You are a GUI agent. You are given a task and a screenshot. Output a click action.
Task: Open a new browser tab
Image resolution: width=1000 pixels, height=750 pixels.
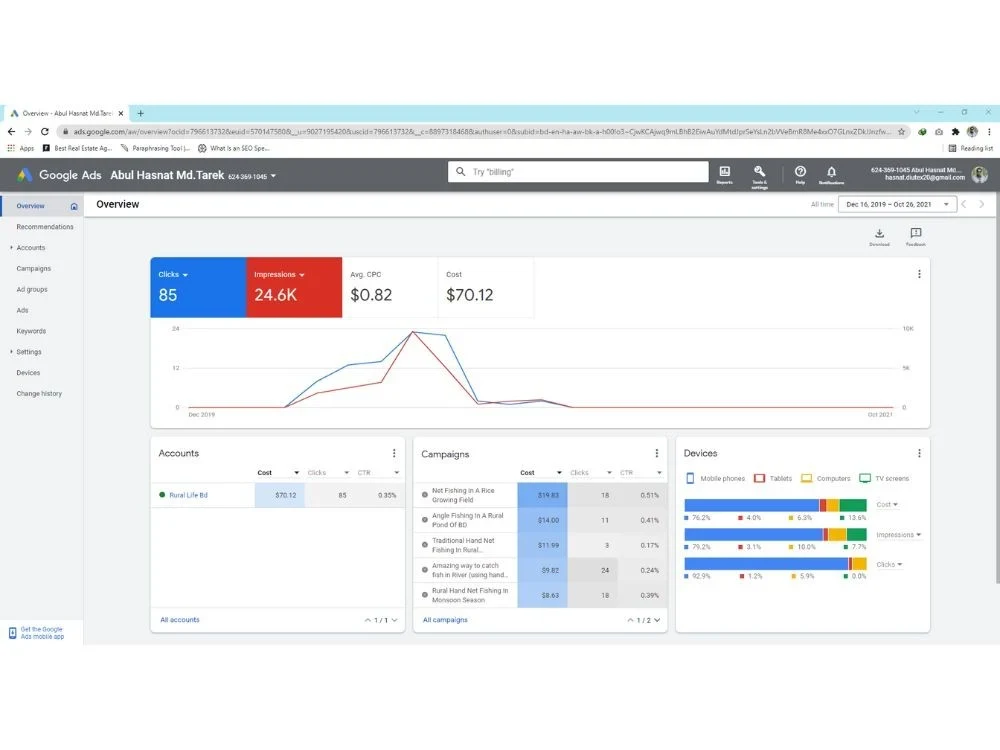140,114
